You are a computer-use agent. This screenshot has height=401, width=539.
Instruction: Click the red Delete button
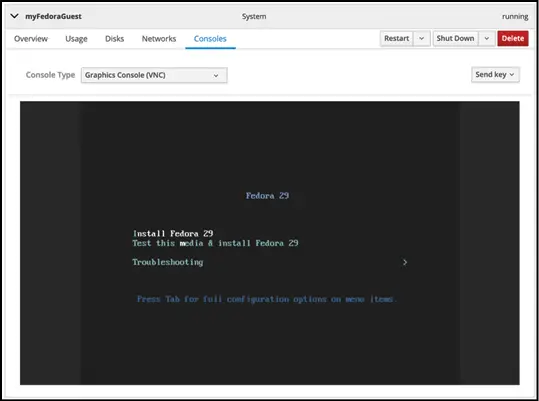coord(513,38)
